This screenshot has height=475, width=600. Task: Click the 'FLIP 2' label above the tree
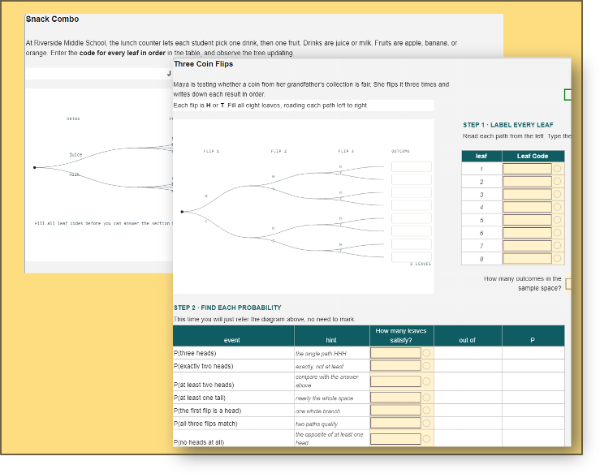click(x=279, y=151)
